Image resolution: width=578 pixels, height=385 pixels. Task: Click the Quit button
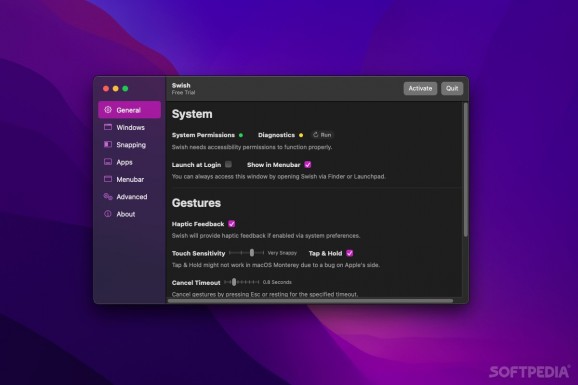pos(452,89)
